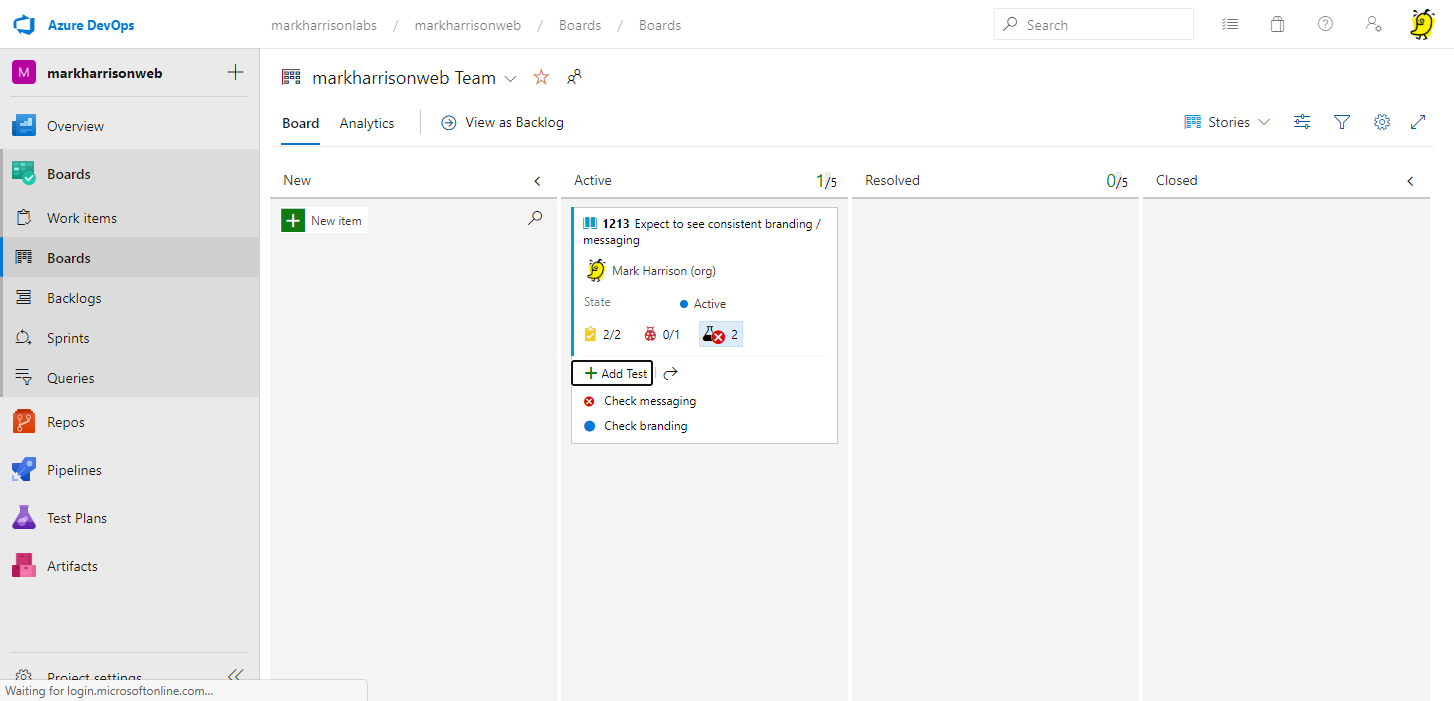
Task: Click the Add Test button
Action: (x=612, y=373)
